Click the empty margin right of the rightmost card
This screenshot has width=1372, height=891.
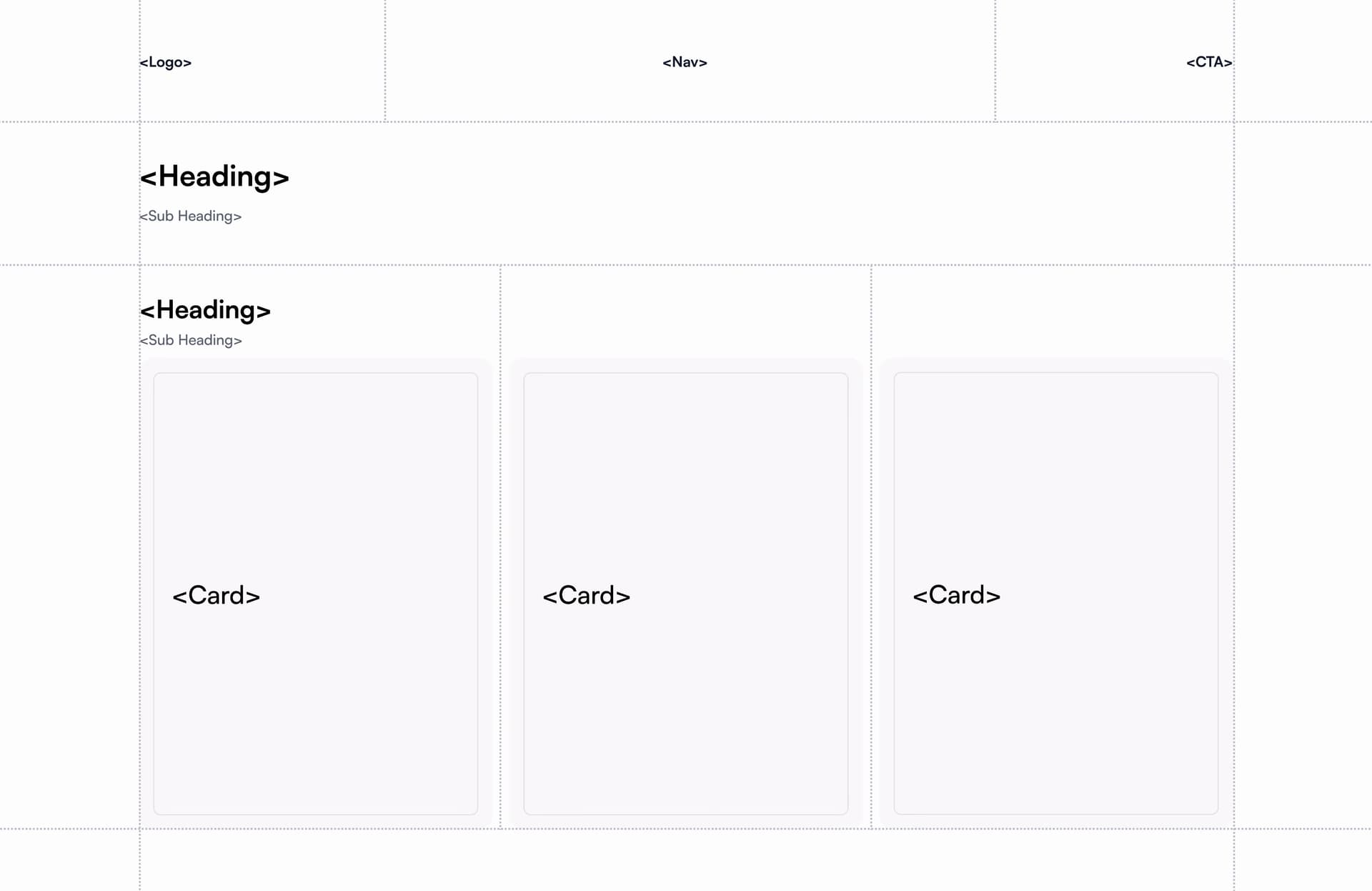1303,547
